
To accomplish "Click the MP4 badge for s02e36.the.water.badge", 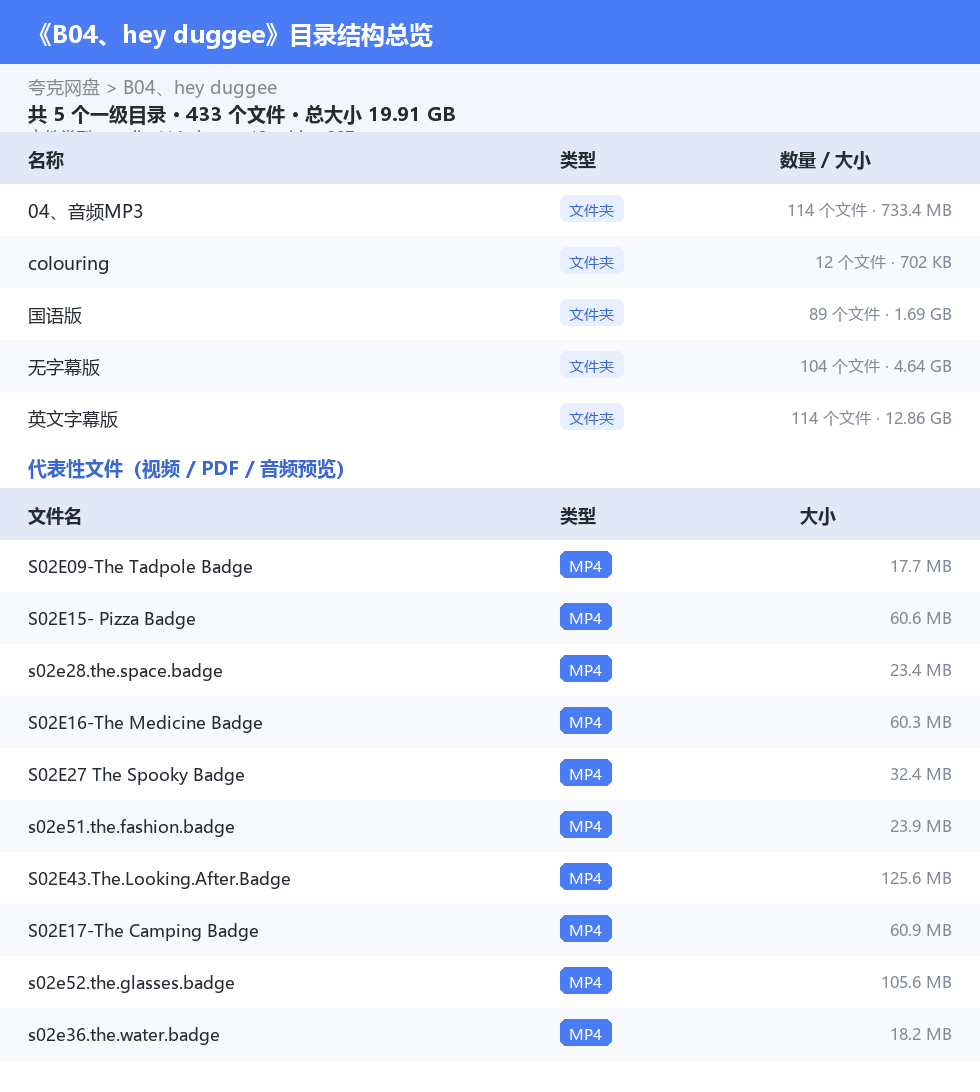I will click(x=586, y=1034).
